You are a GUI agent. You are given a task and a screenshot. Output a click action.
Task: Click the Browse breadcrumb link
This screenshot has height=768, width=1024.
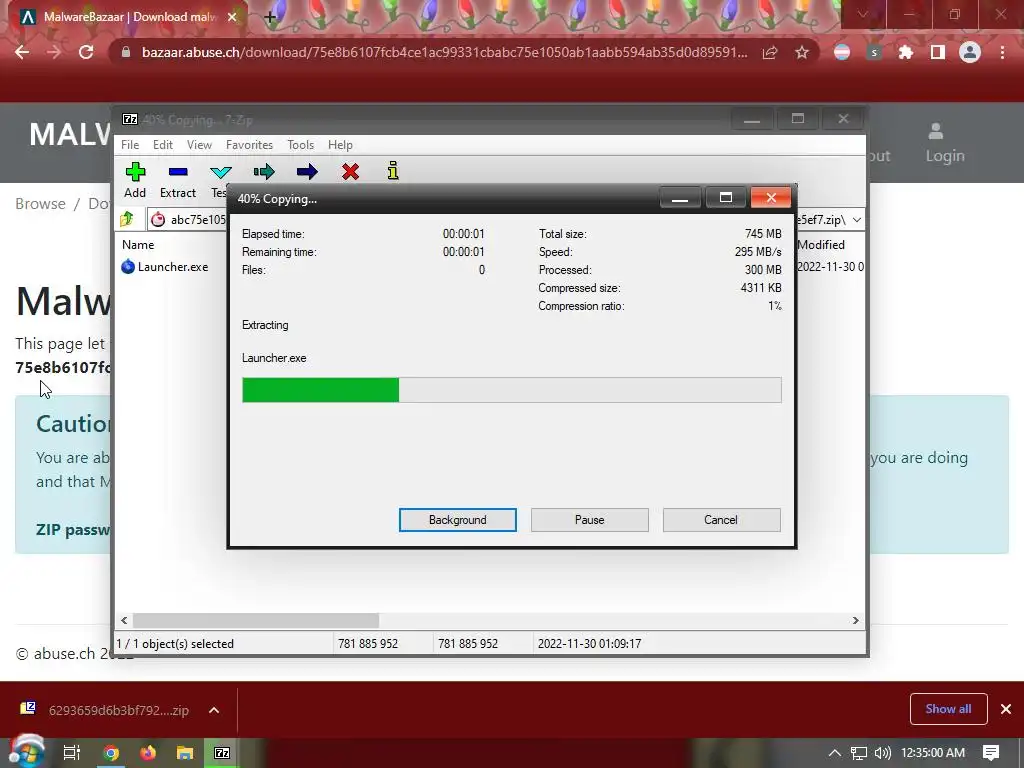pos(40,204)
